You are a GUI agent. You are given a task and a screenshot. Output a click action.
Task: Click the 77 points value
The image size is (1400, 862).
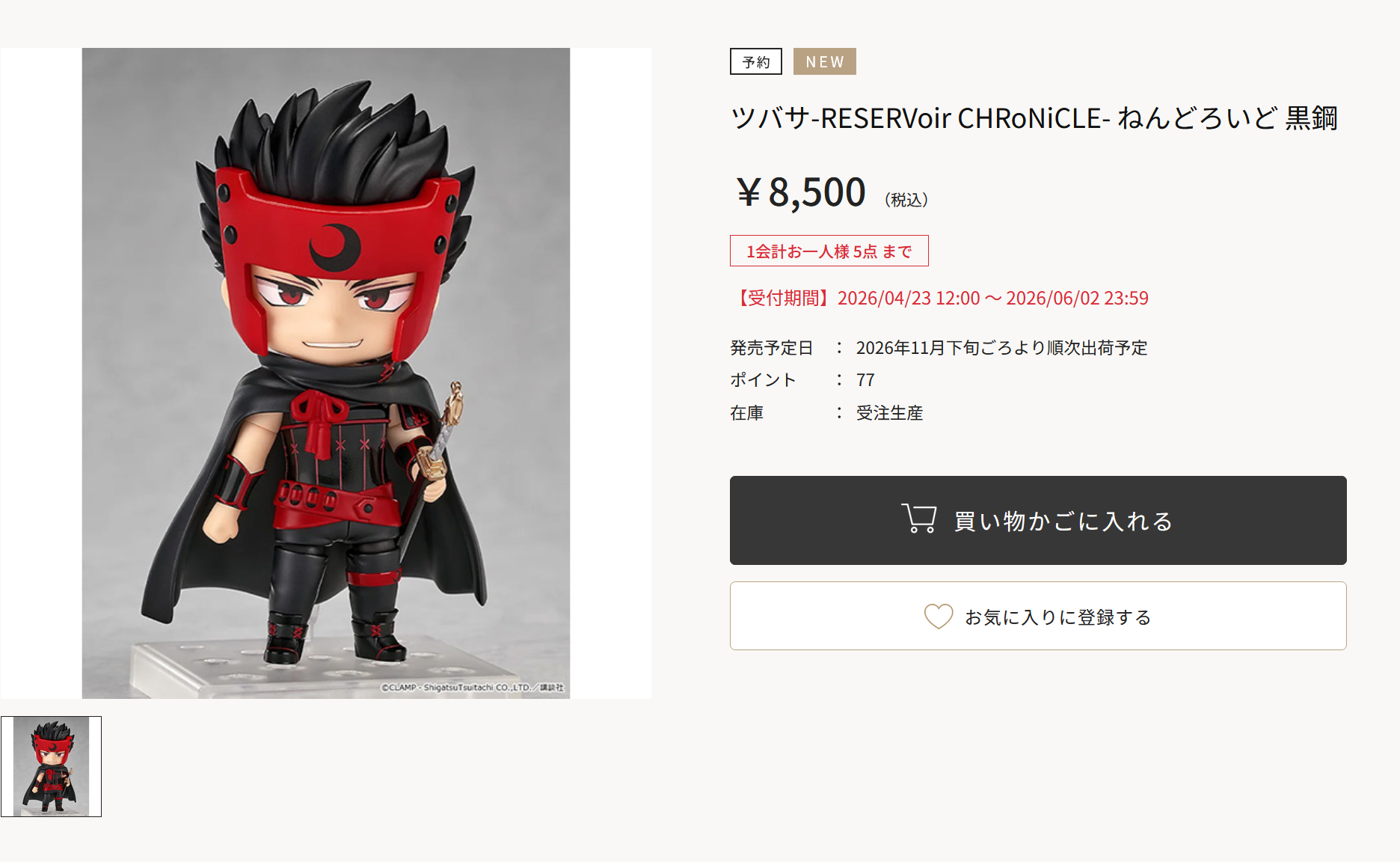tap(865, 380)
